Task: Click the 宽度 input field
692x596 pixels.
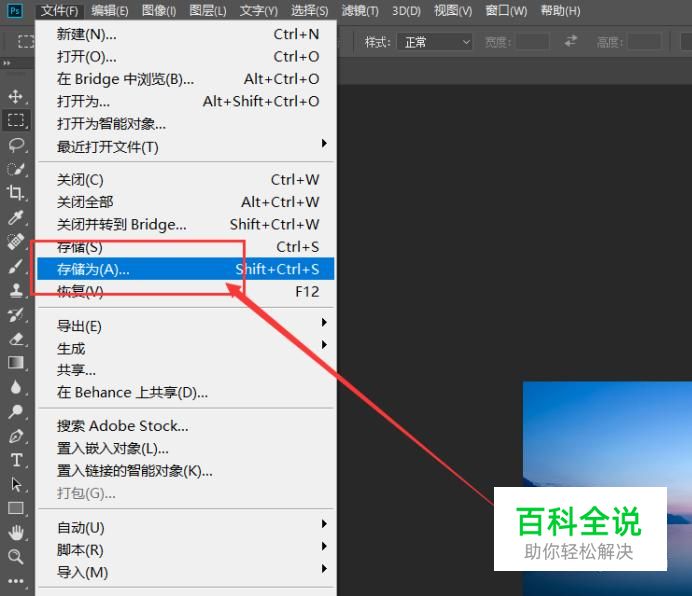Action: click(533, 42)
